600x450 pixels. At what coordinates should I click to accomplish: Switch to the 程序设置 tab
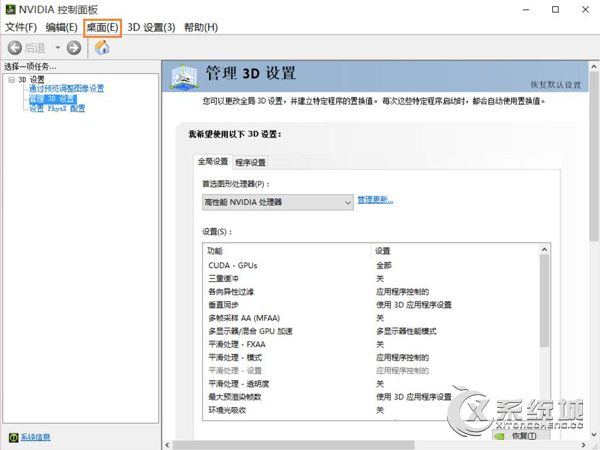[x=250, y=163]
